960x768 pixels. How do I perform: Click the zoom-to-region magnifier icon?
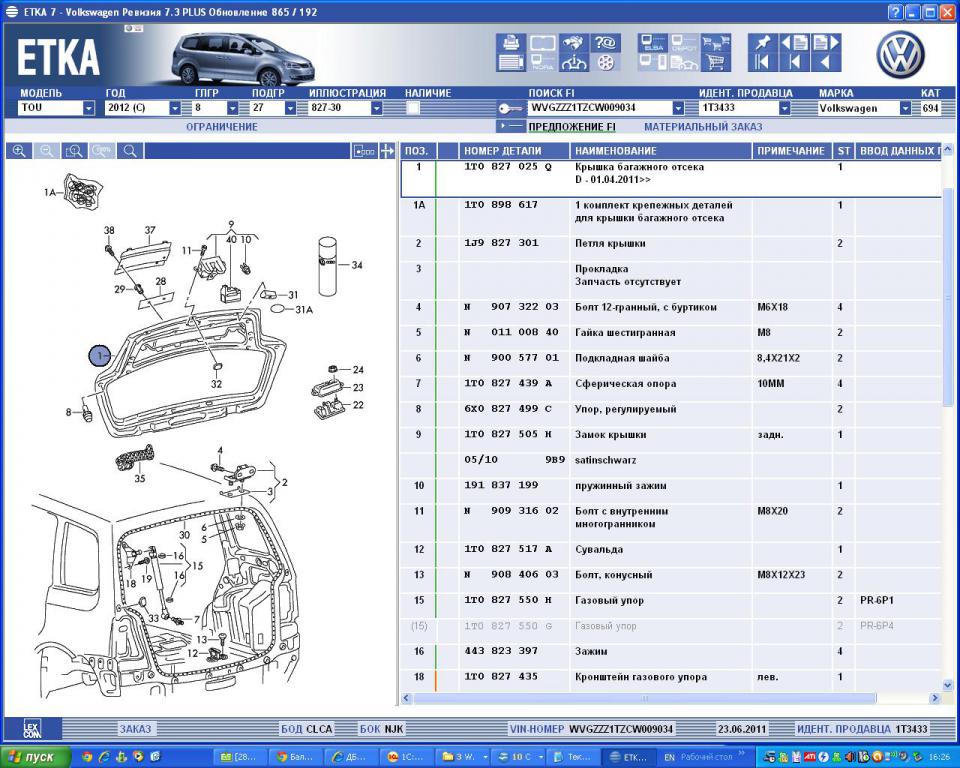point(74,151)
